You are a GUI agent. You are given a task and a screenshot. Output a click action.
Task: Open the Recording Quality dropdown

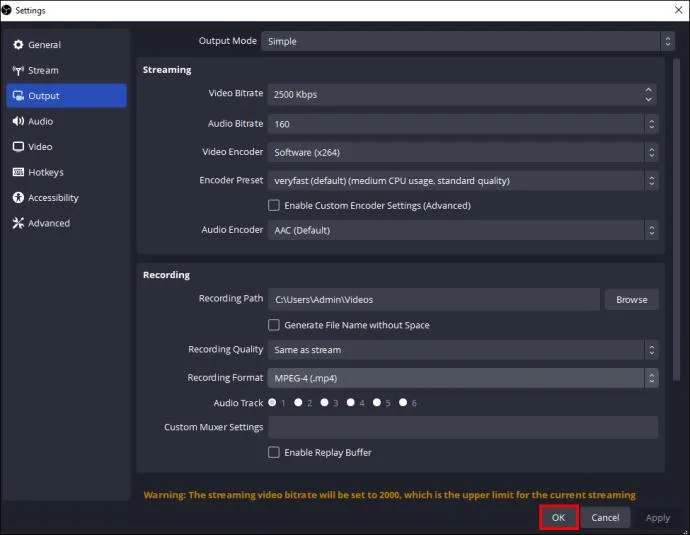click(x=463, y=350)
